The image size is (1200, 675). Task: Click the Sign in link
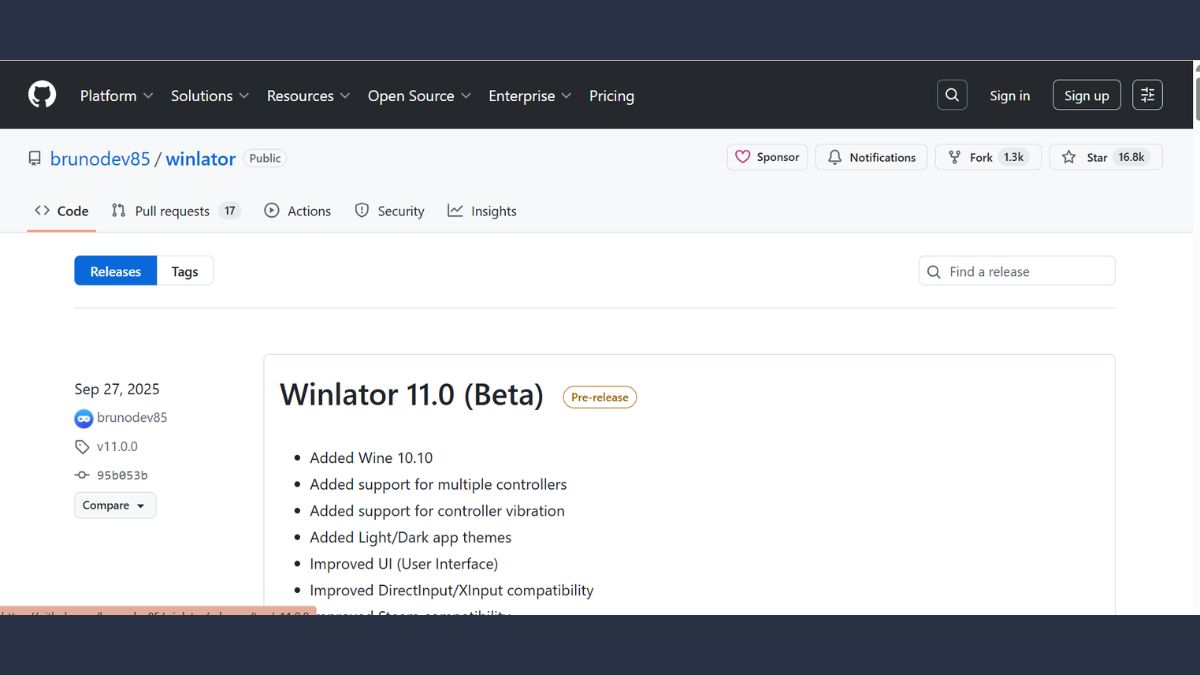coord(1010,96)
